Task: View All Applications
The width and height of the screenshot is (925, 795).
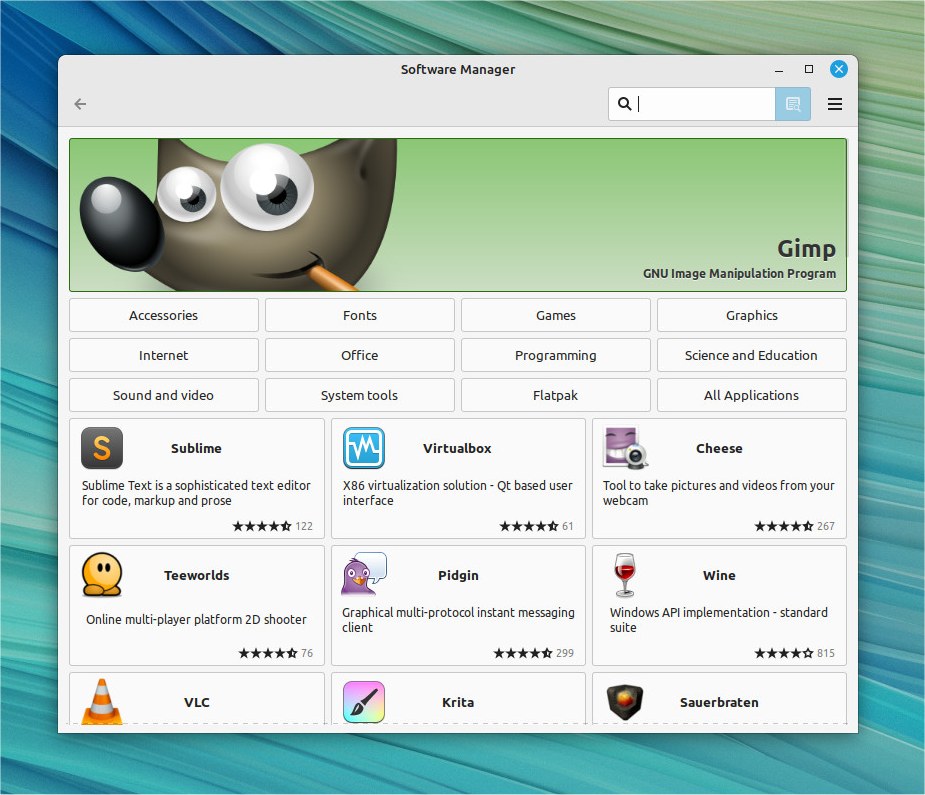Action: 752,395
